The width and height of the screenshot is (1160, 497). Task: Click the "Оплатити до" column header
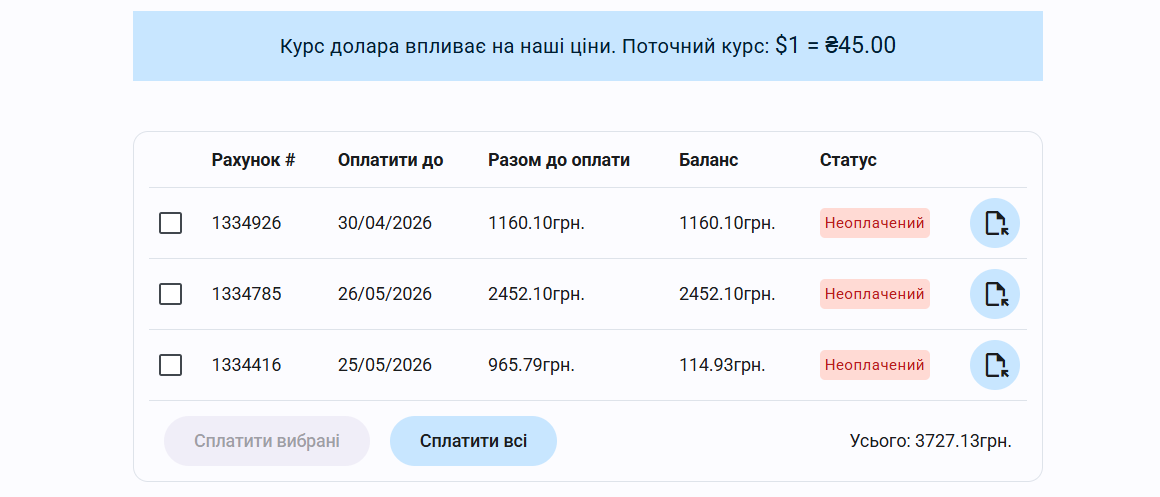(x=390, y=160)
